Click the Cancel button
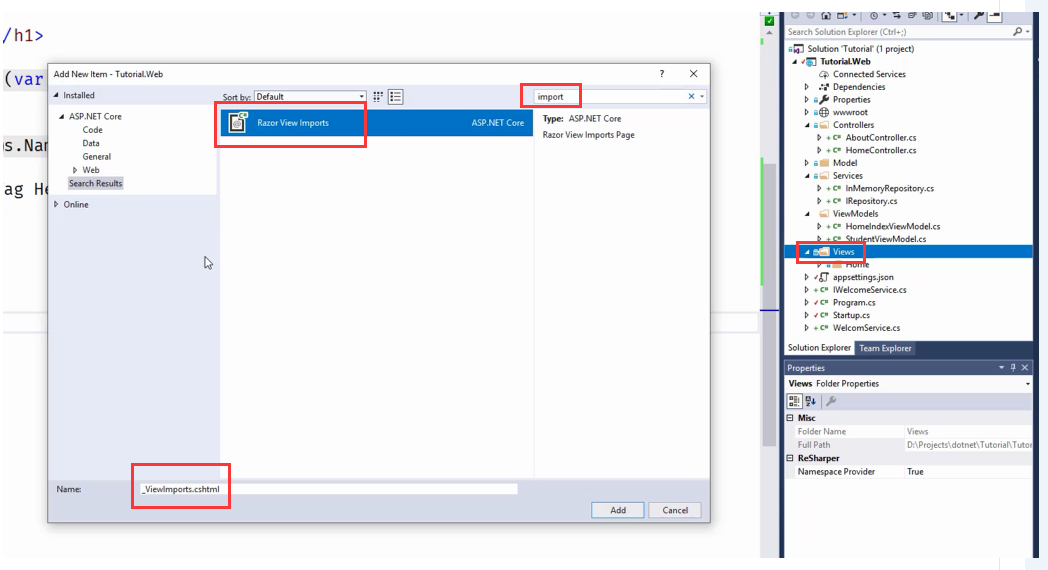The image size is (1048, 570). (674, 510)
